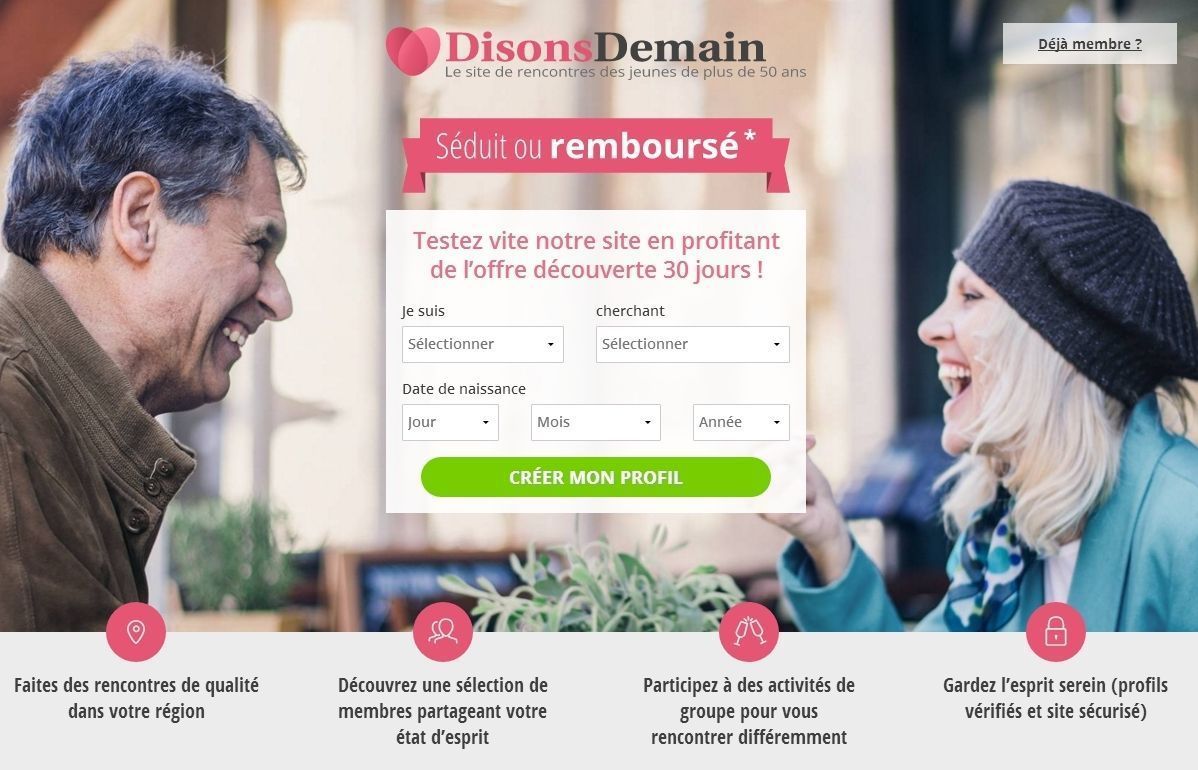Click 'Faites des rencontres de qualité' text
This screenshot has height=770, width=1198.
click(136, 697)
